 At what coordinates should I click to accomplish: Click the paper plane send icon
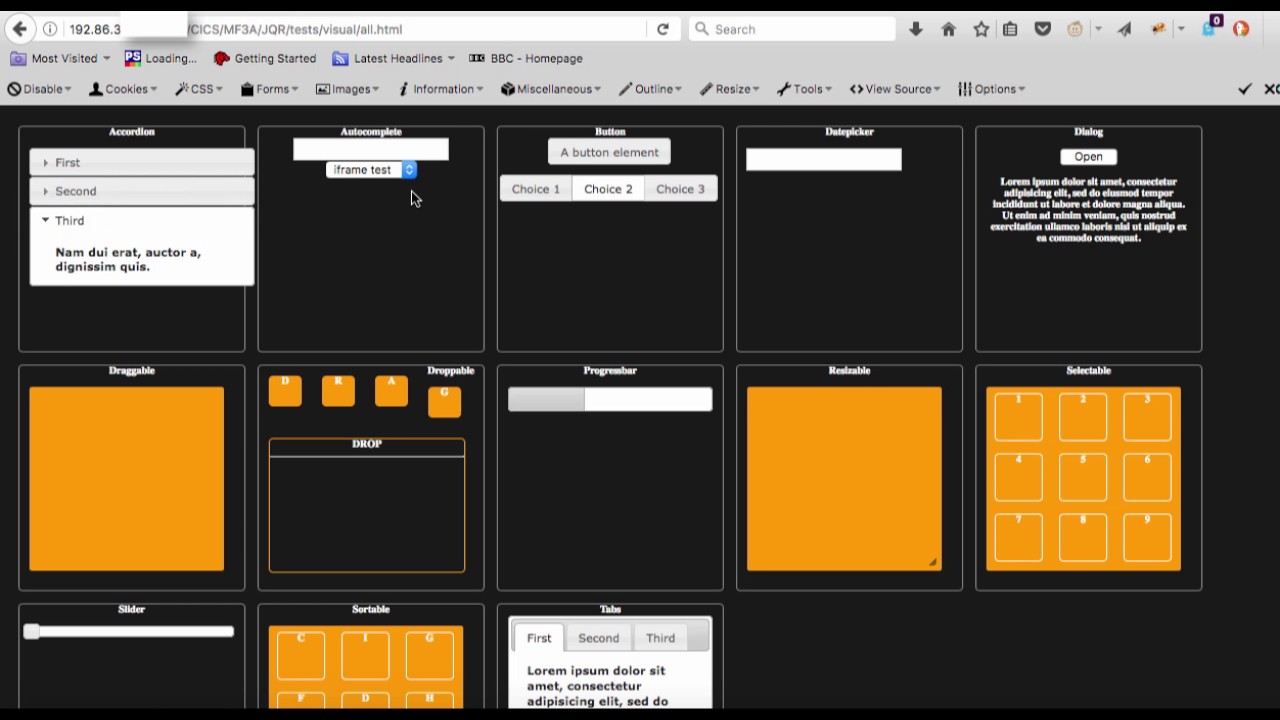click(1124, 29)
